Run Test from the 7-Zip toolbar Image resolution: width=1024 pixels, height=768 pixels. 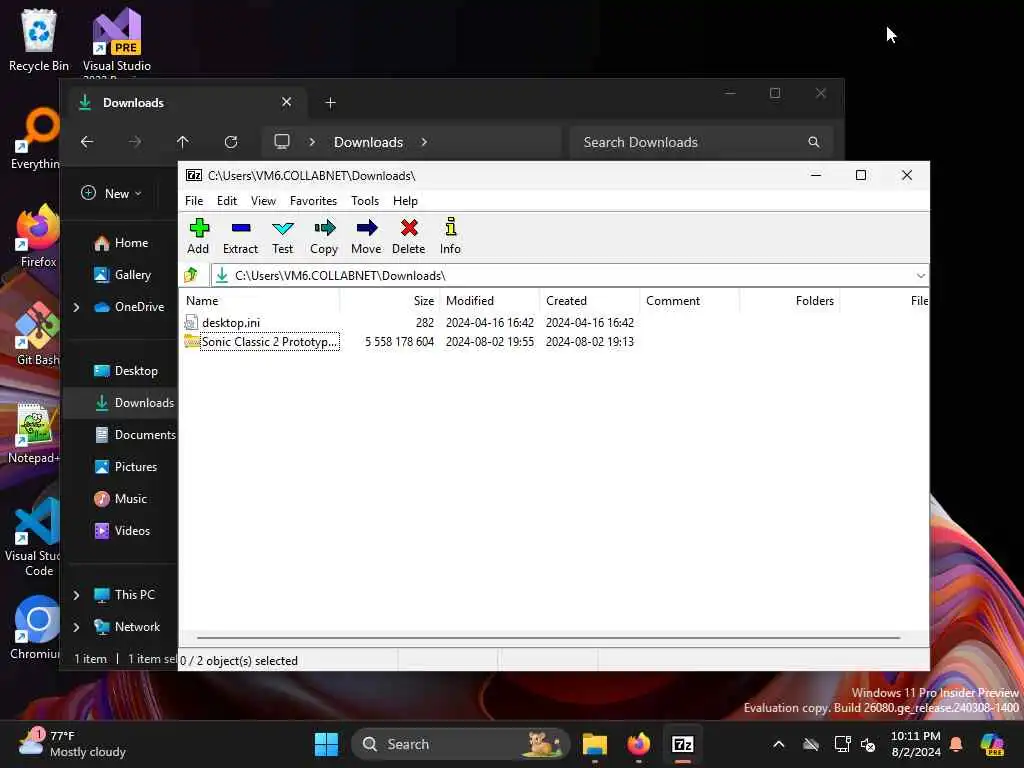[x=283, y=236]
